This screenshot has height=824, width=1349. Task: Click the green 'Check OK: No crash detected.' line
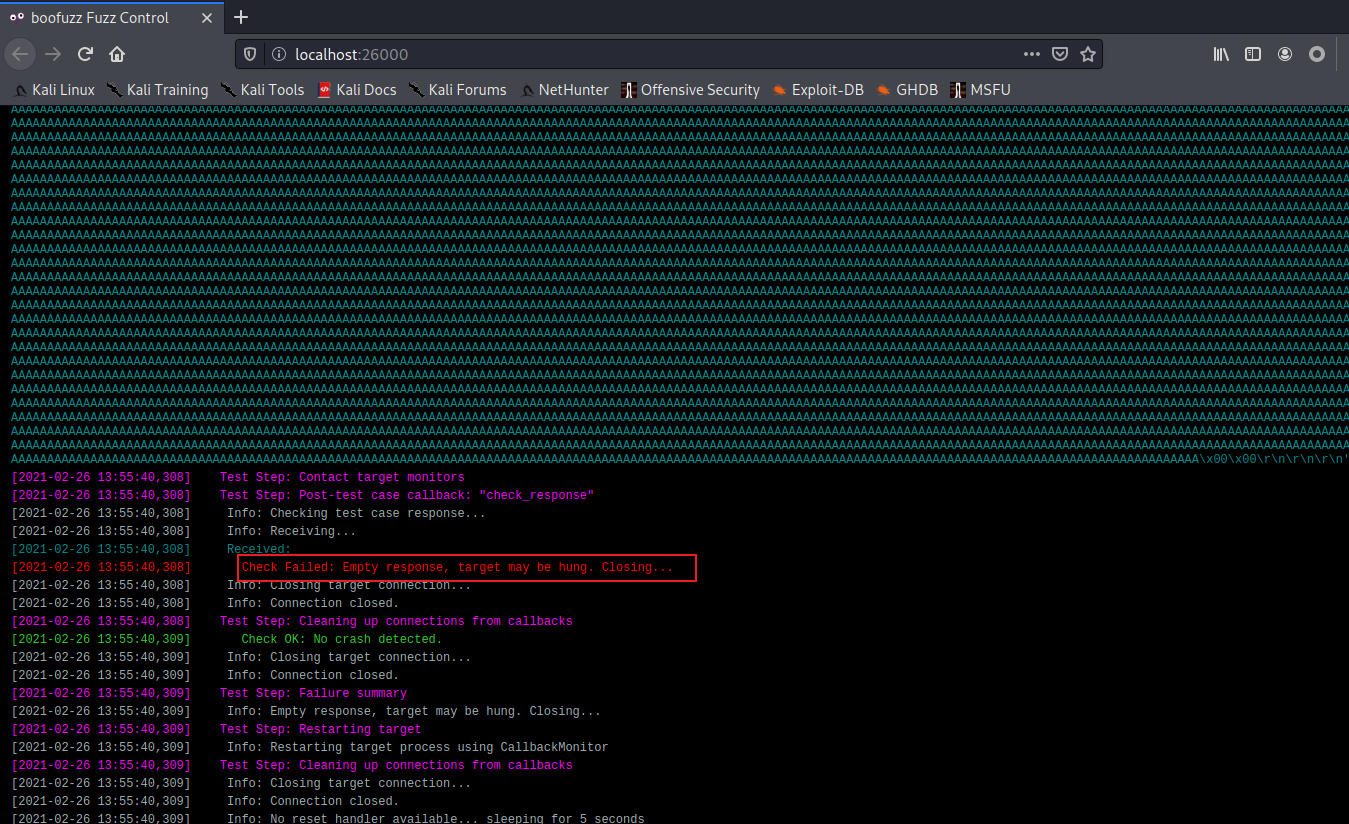(342, 639)
